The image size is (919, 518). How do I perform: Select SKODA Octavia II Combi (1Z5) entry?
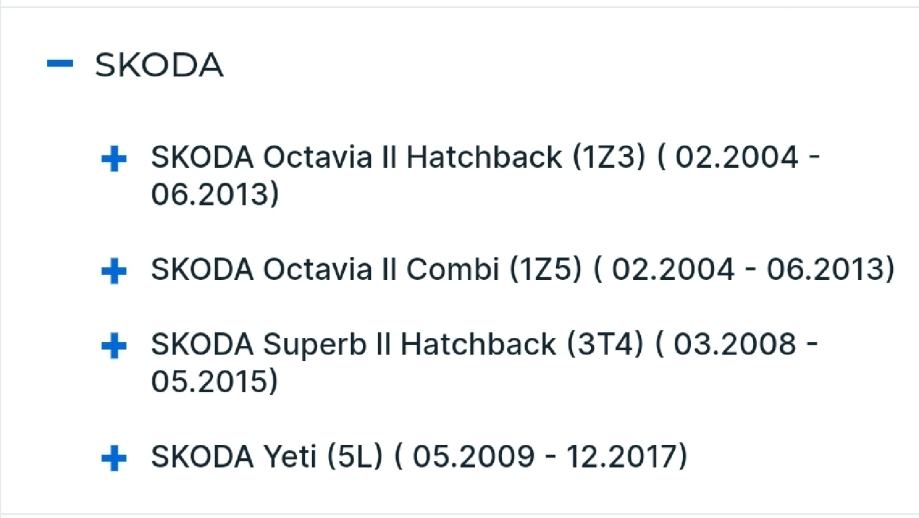point(366,270)
